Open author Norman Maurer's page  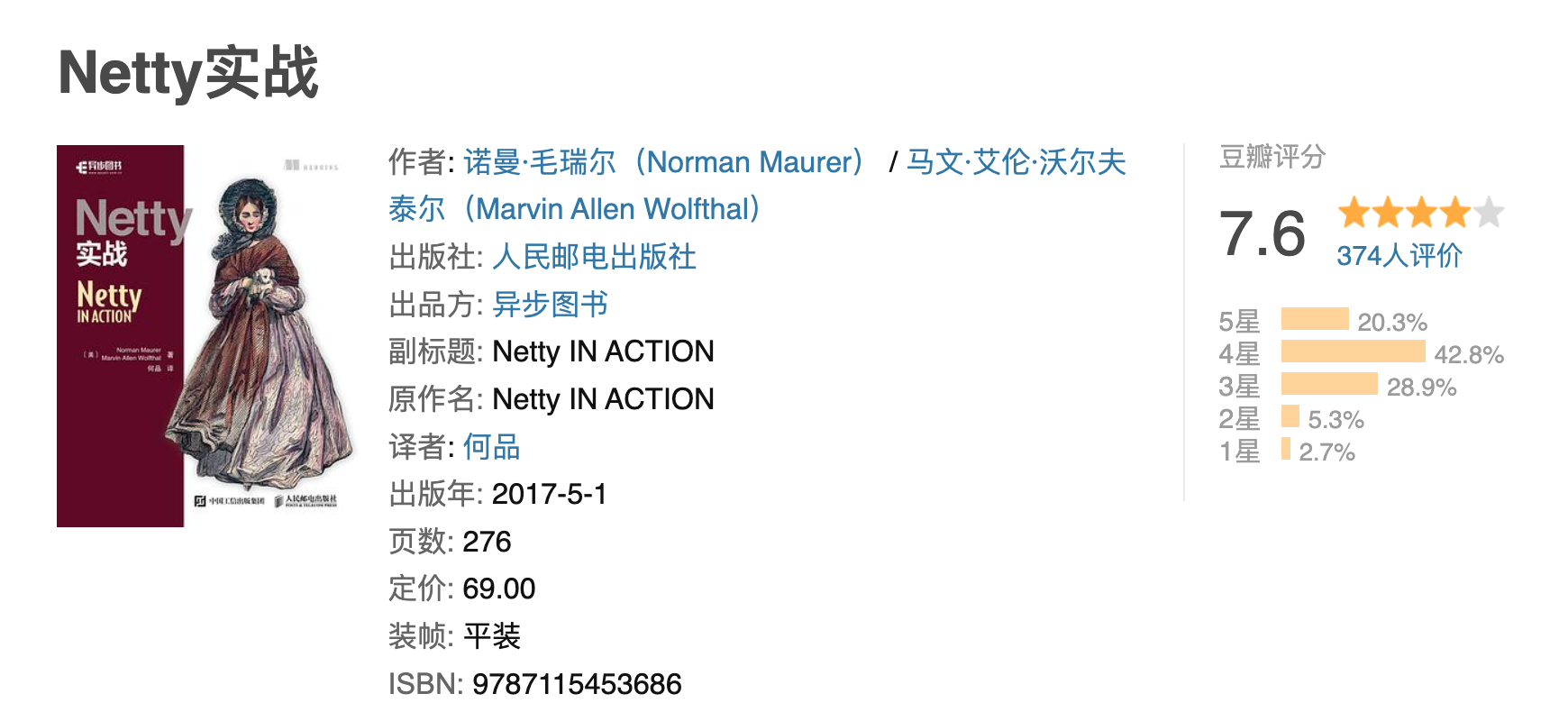(665, 162)
